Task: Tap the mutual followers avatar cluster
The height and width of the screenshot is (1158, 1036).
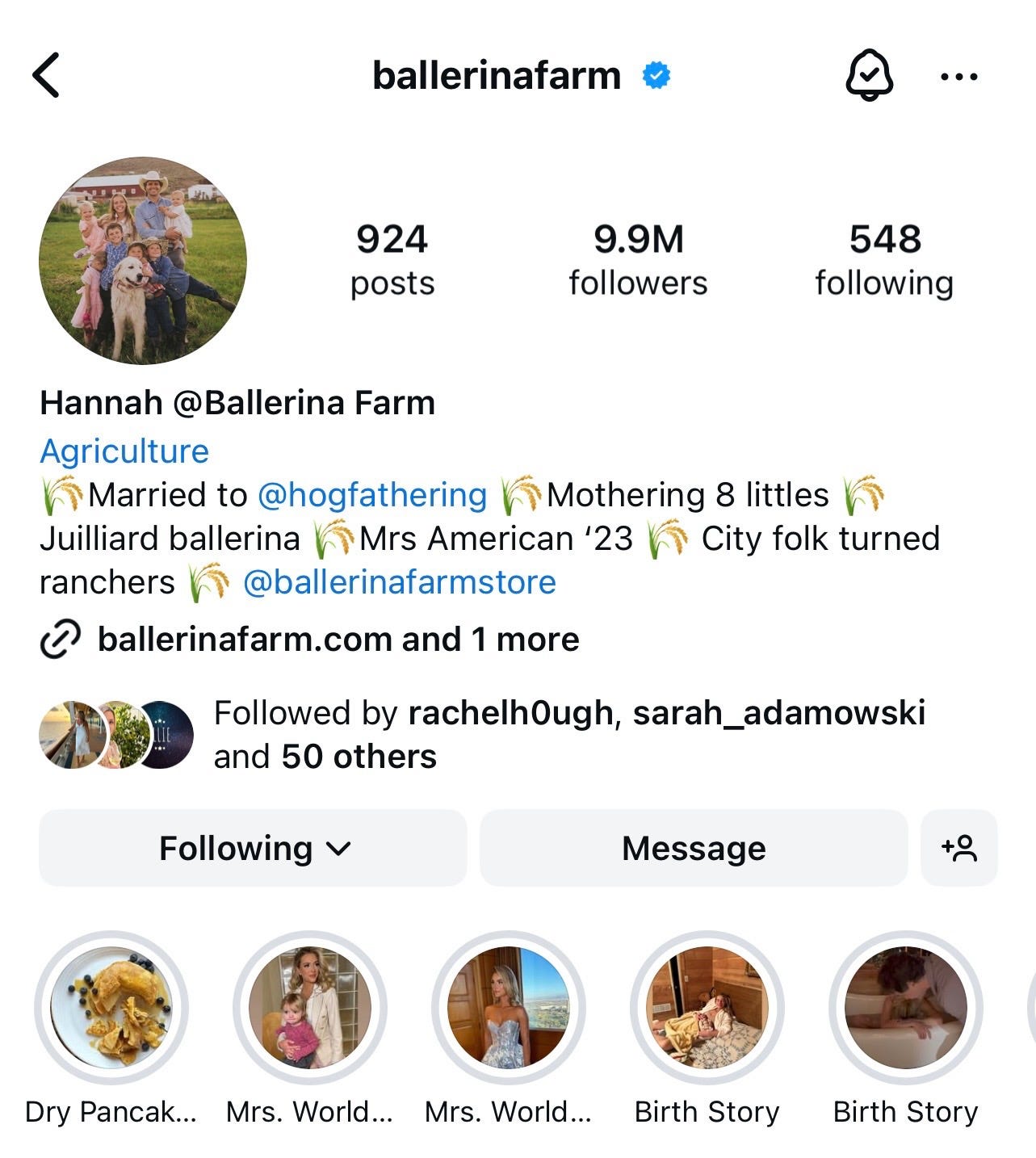Action: point(116,734)
